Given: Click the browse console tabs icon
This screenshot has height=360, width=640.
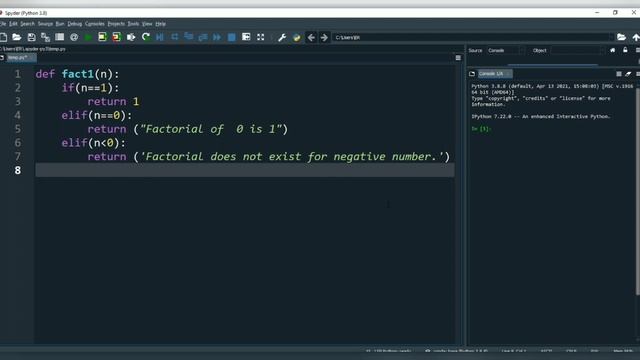Looking at the screenshot, I should 472,74.
